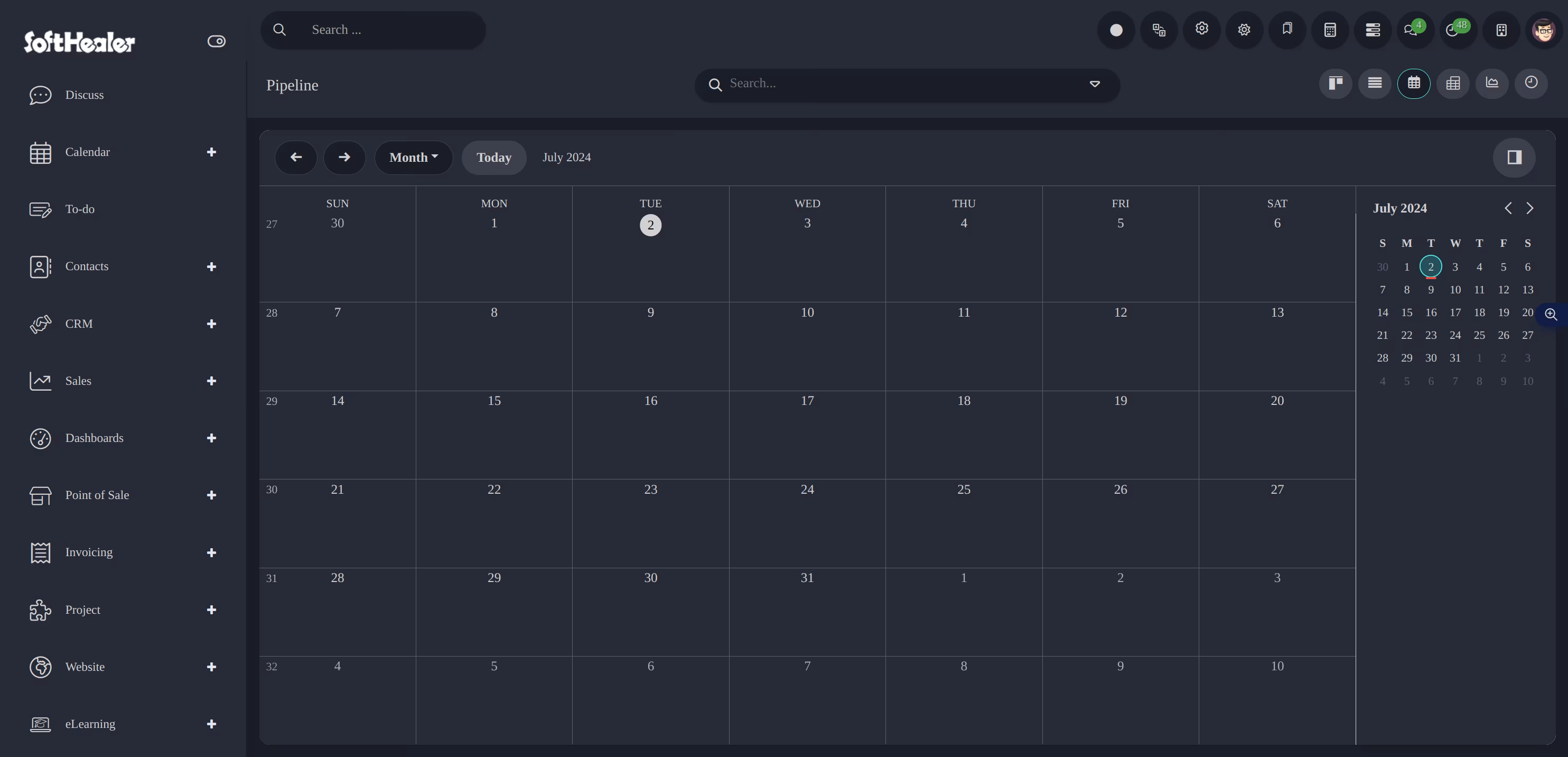1568x757 pixels.
Task: Open eLearning in sidebar
Action: pos(90,724)
